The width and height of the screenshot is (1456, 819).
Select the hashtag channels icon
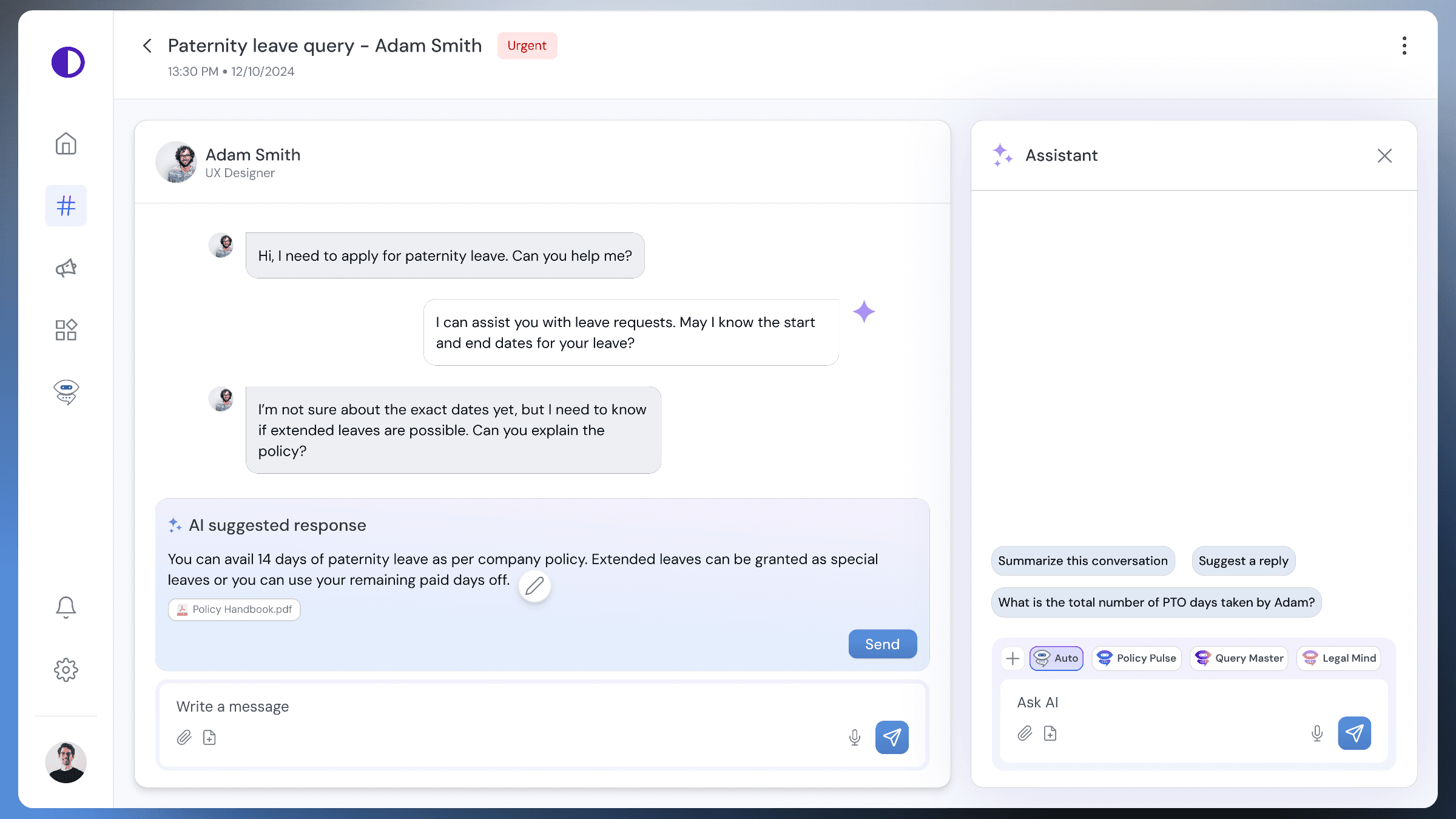click(x=66, y=206)
